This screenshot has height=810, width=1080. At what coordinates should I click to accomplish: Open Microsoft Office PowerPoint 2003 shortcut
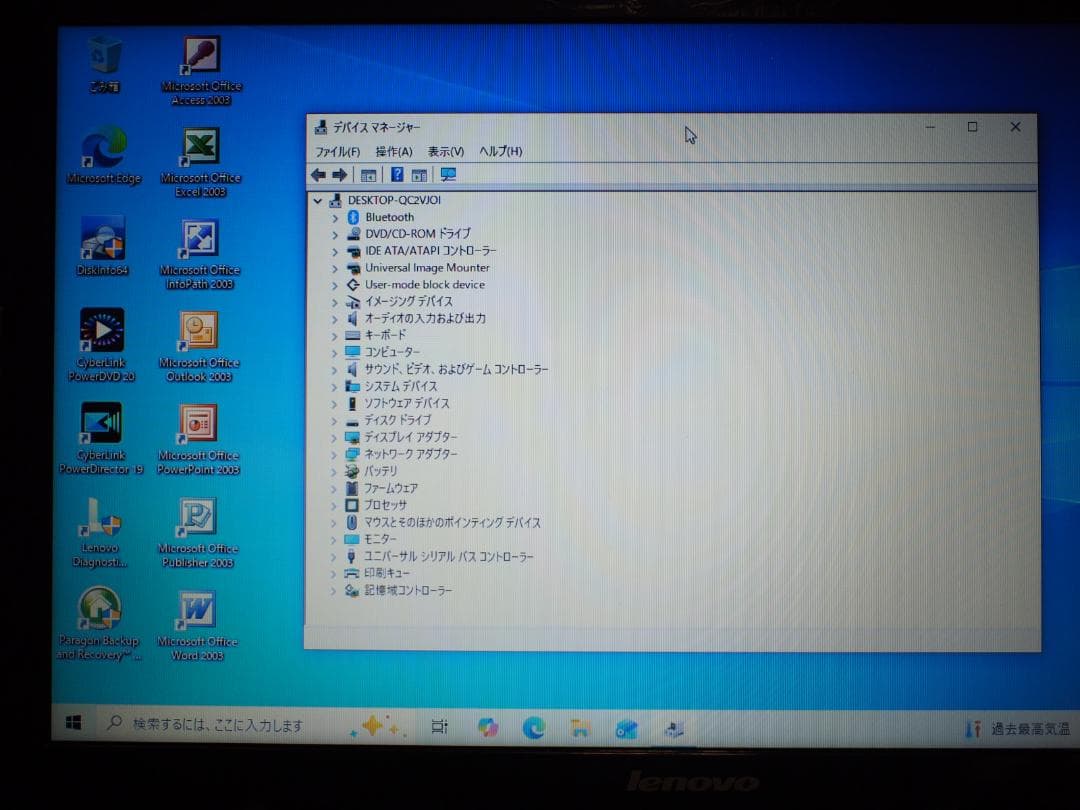click(198, 439)
